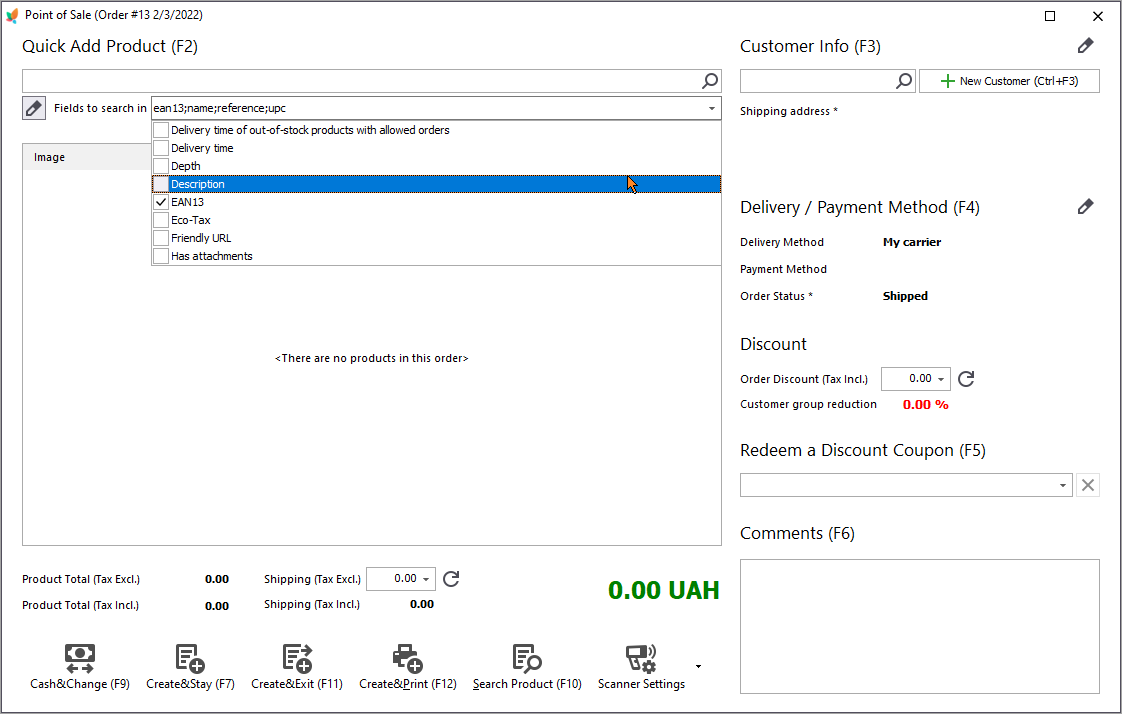Refresh the Order Discount value

pos(966,378)
